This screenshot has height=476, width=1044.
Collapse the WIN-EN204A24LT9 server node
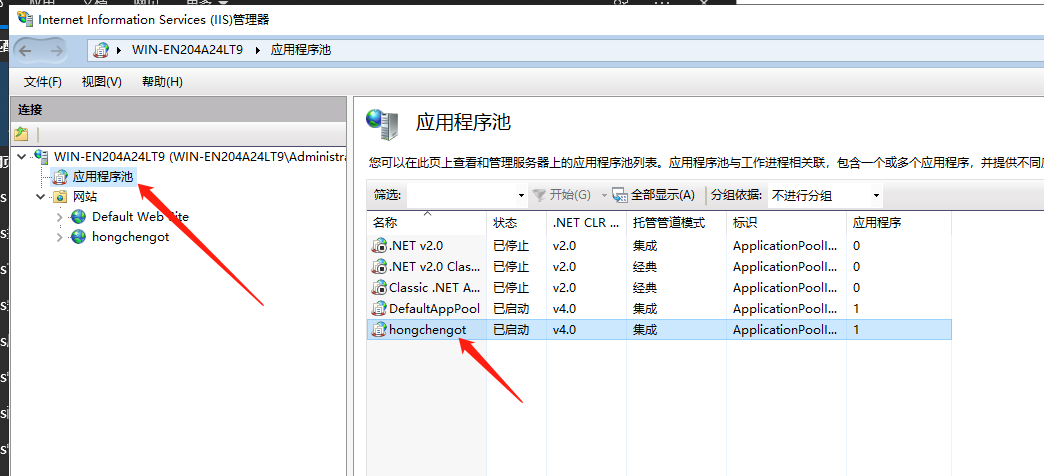click(x=23, y=157)
